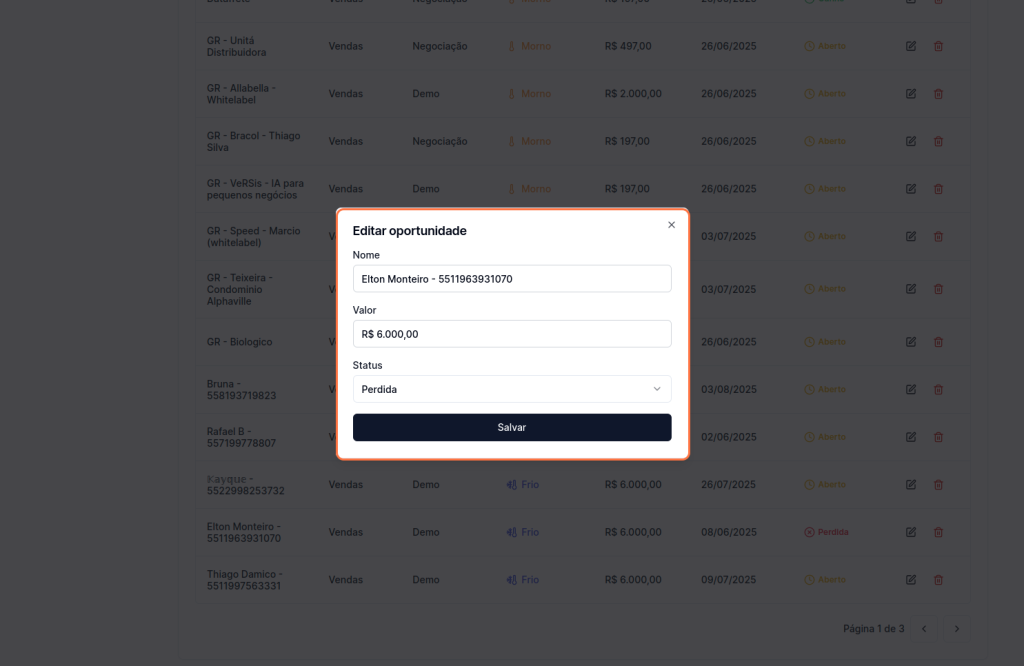
Task: Edit the GR - VeRSis opportunity row
Action: [911, 189]
